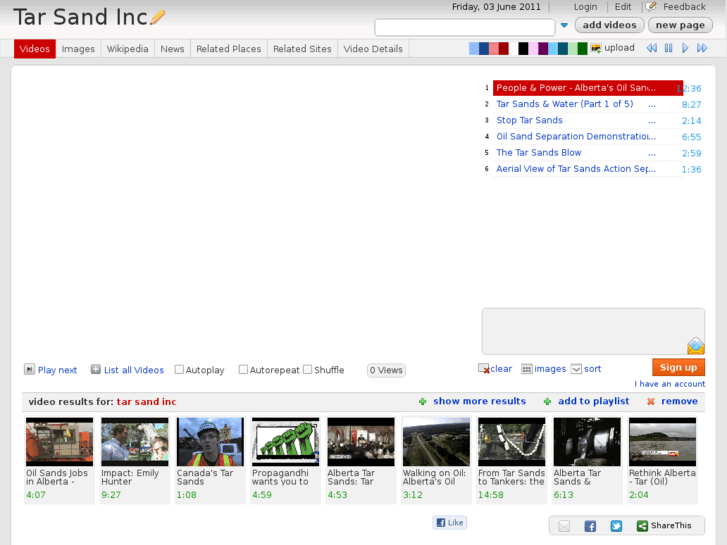Click the Login link
Screen dimensions: 727x545
585,7
